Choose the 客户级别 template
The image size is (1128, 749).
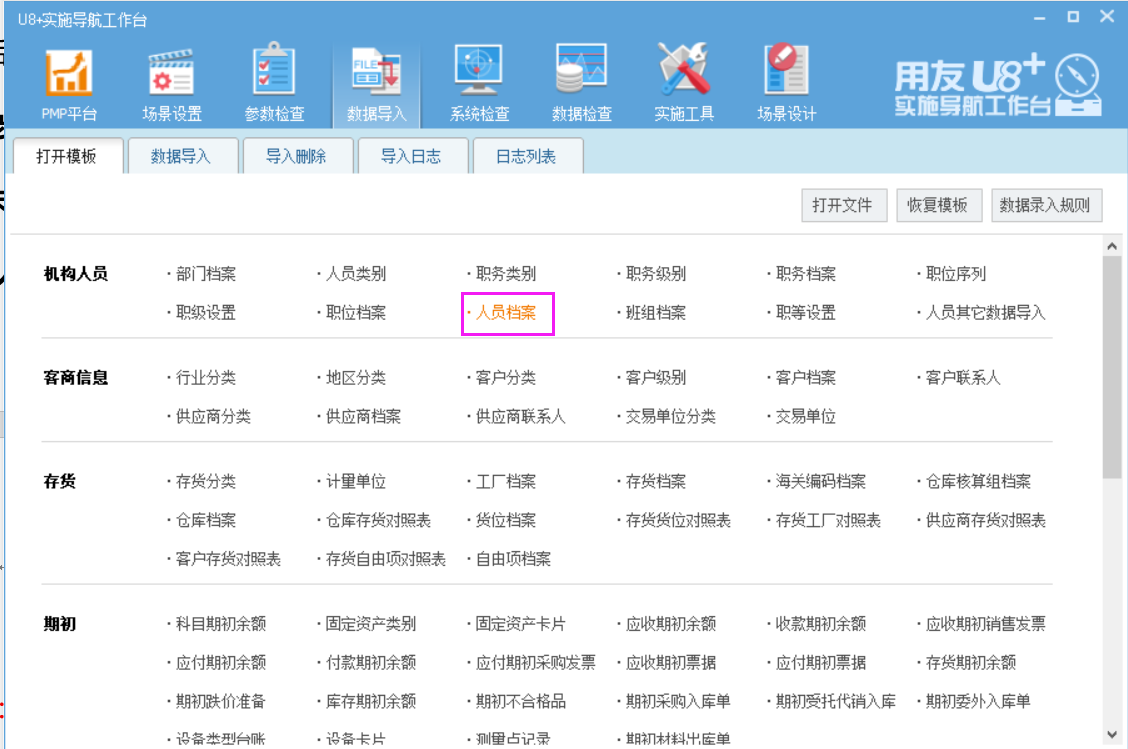[656, 378]
